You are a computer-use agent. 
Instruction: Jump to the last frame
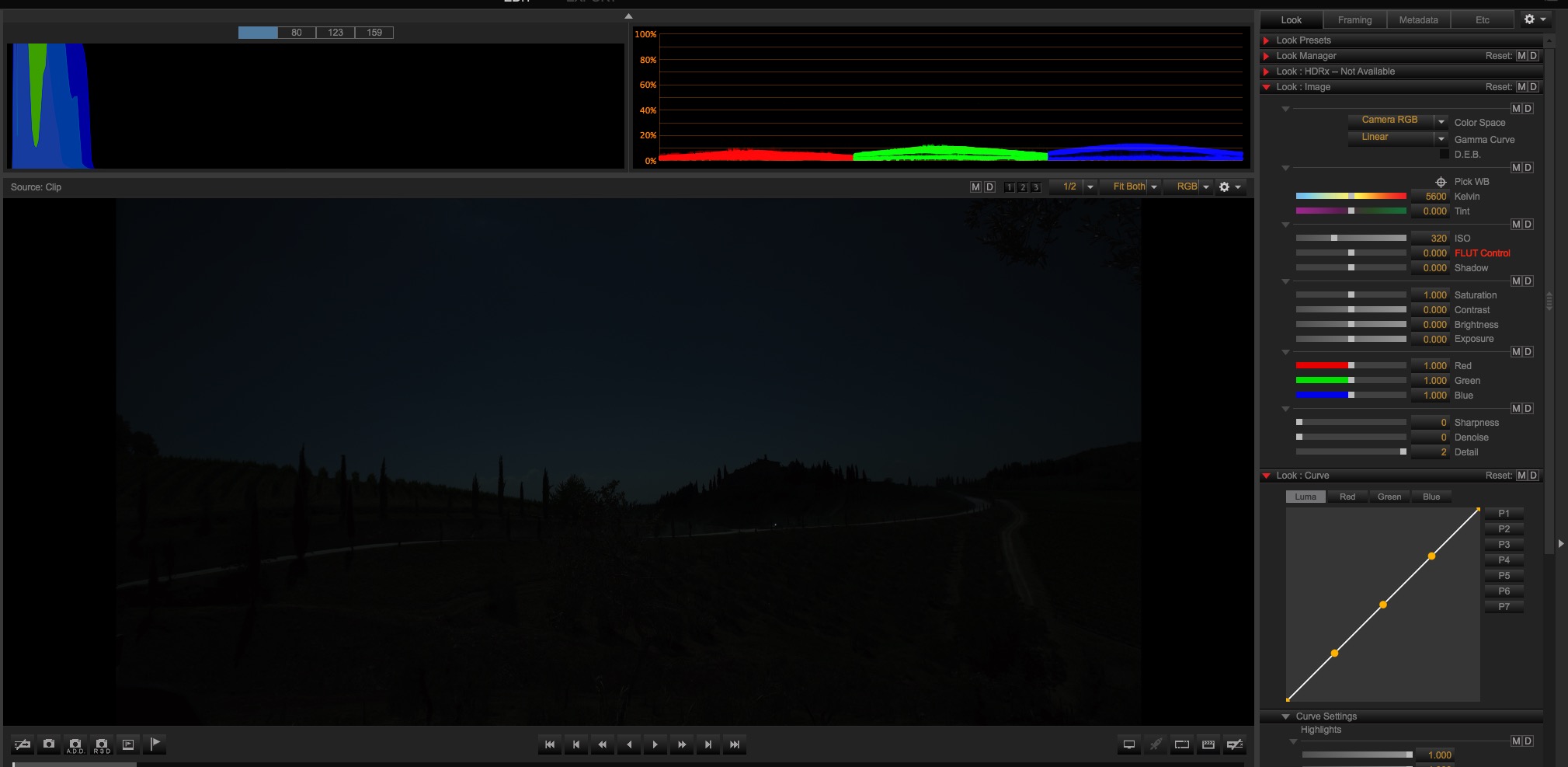click(x=735, y=744)
